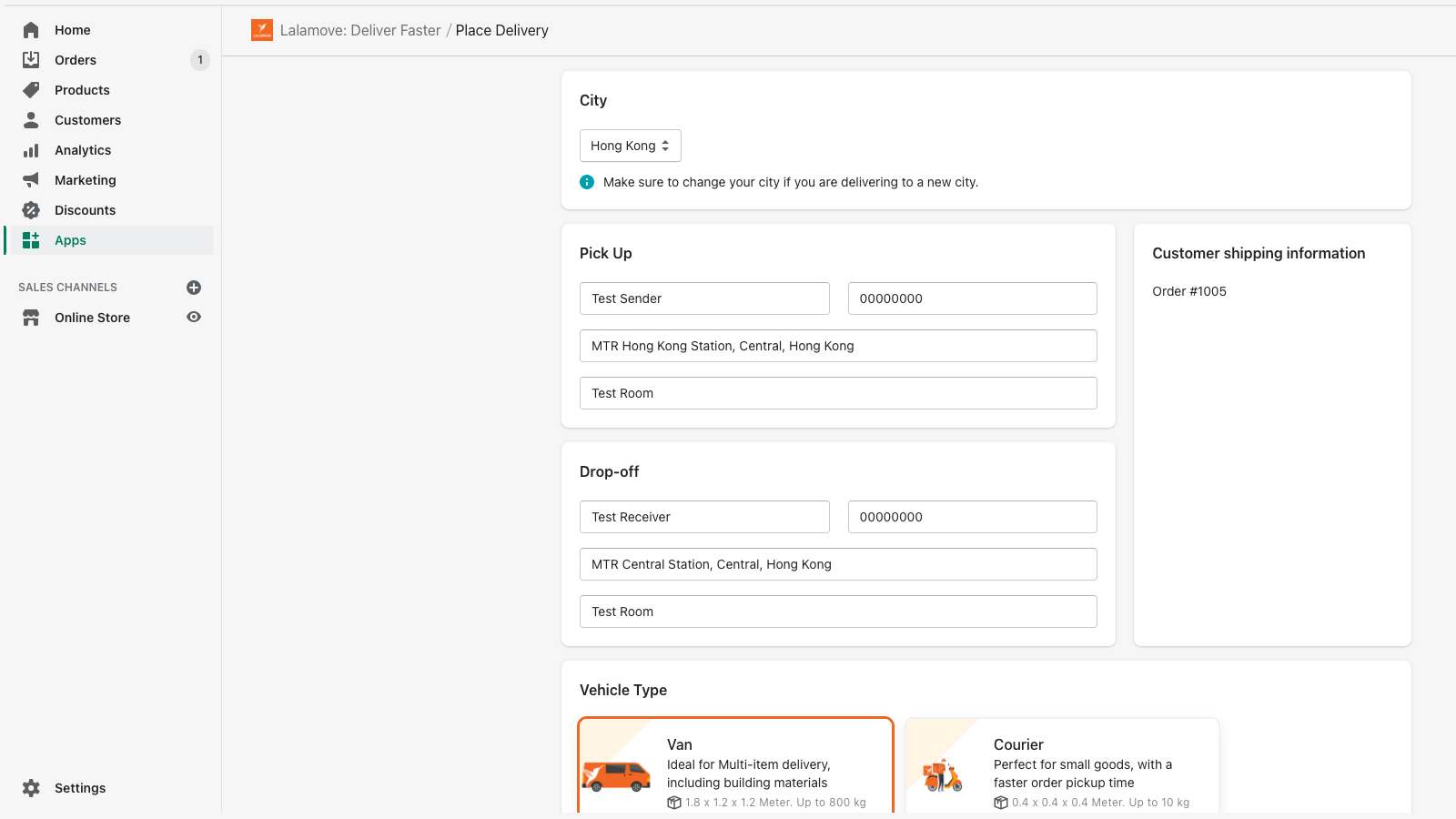Open Analytics via its bar-chart icon

(30, 149)
